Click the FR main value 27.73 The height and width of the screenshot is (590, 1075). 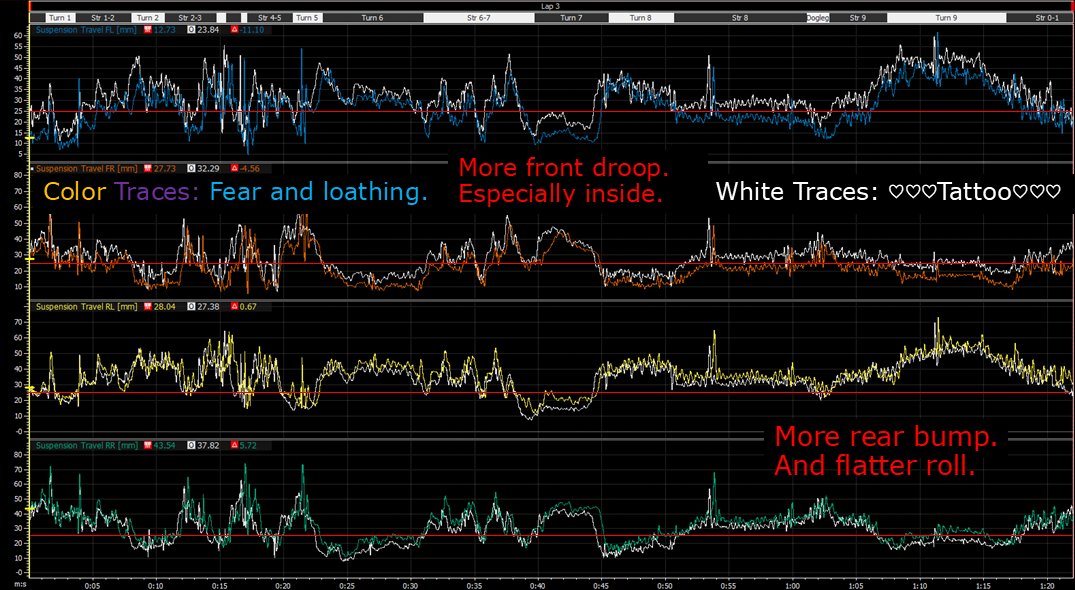pyautogui.click(x=165, y=169)
